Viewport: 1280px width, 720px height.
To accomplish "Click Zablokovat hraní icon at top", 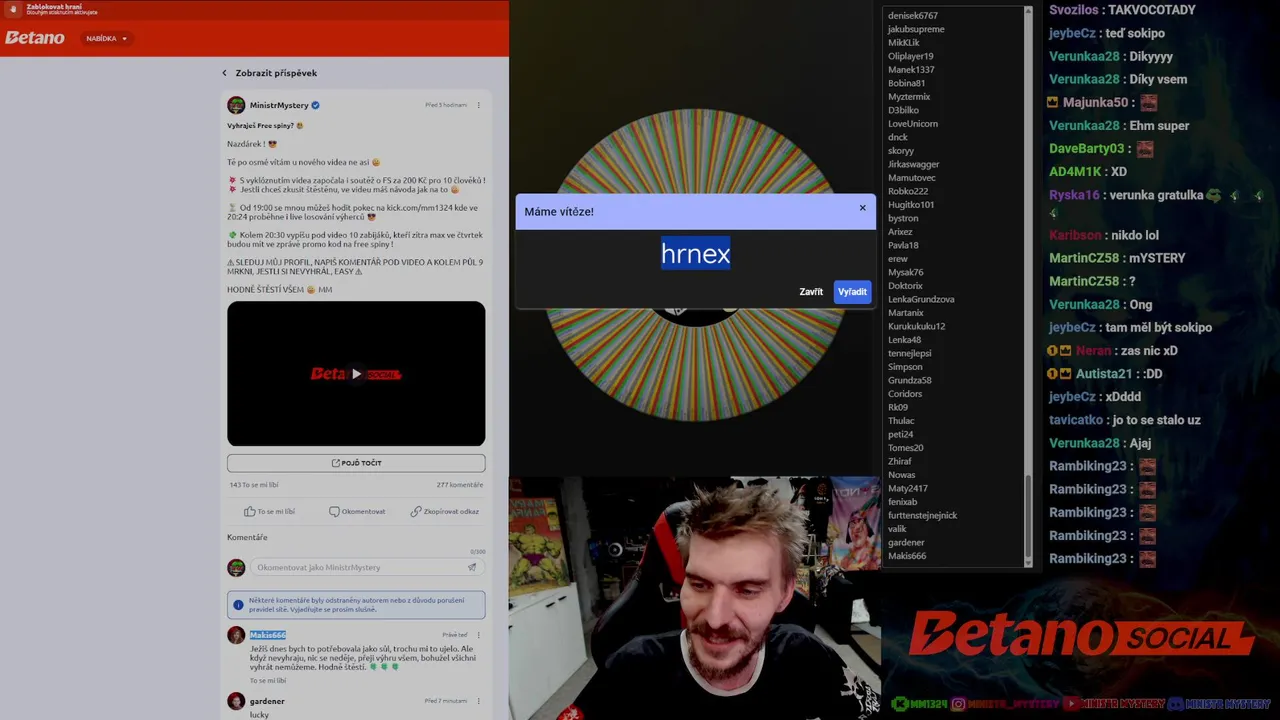I will click(x=14, y=9).
